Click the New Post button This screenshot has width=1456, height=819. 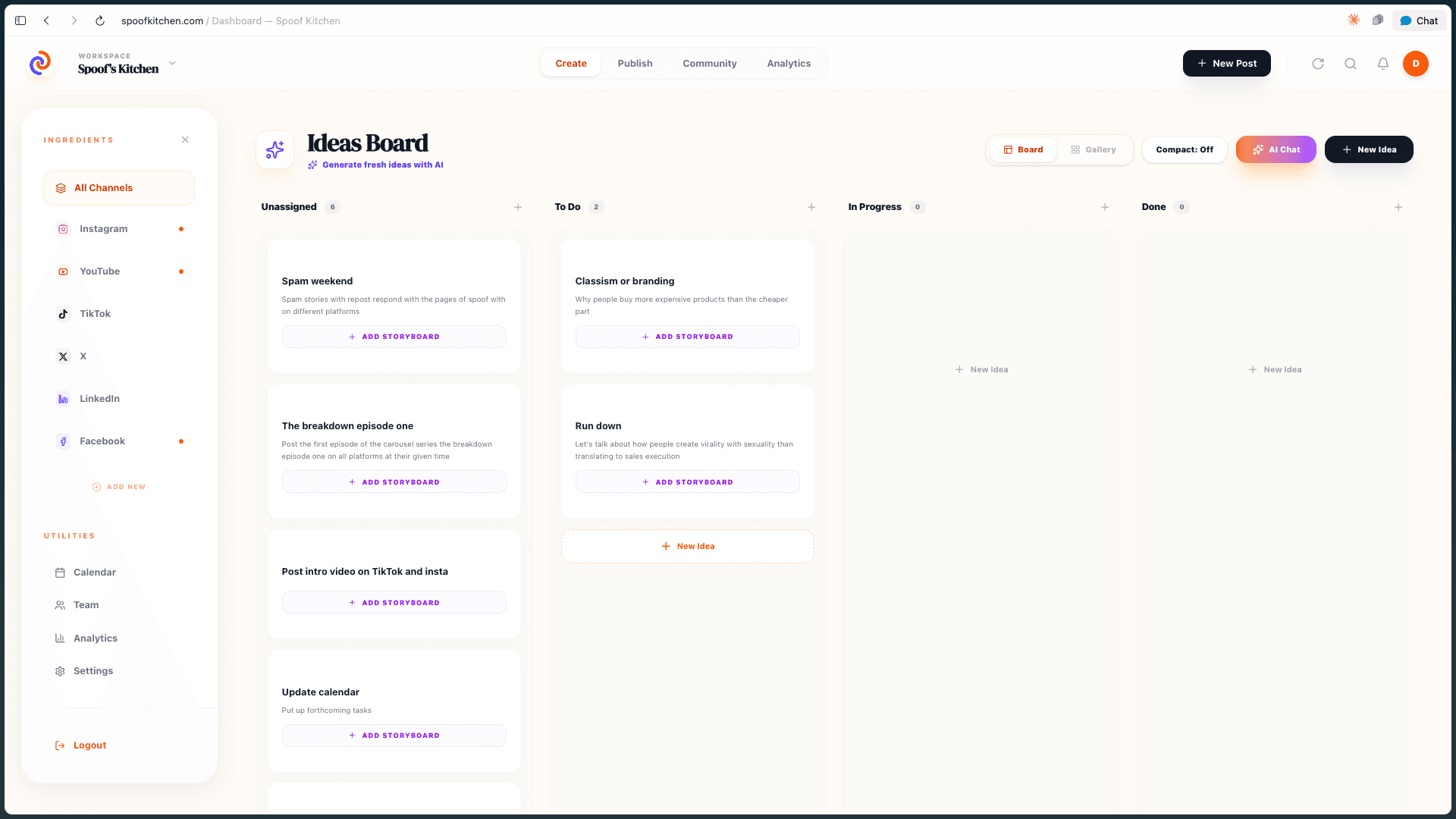[x=1227, y=64]
